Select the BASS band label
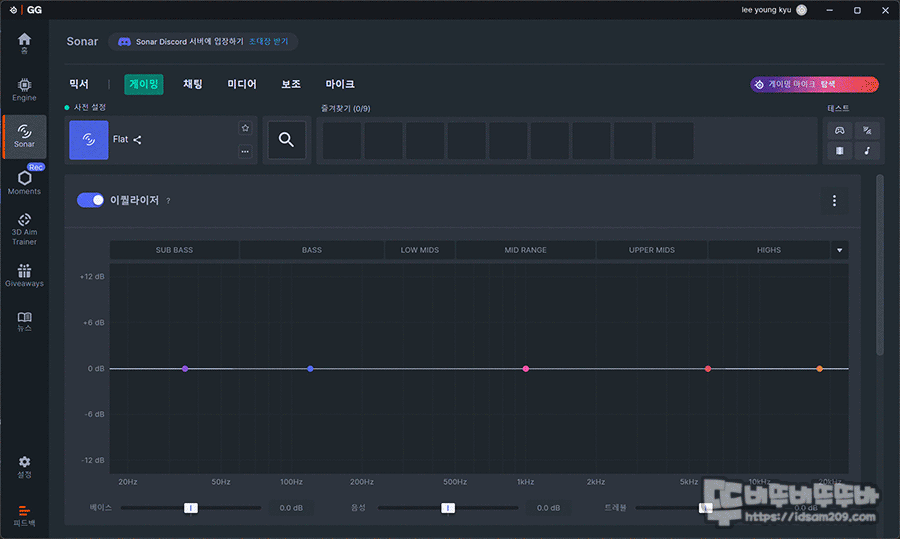 tap(312, 250)
